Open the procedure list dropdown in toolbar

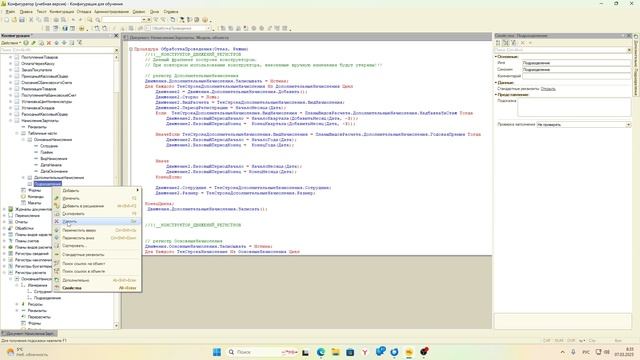[209, 28]
